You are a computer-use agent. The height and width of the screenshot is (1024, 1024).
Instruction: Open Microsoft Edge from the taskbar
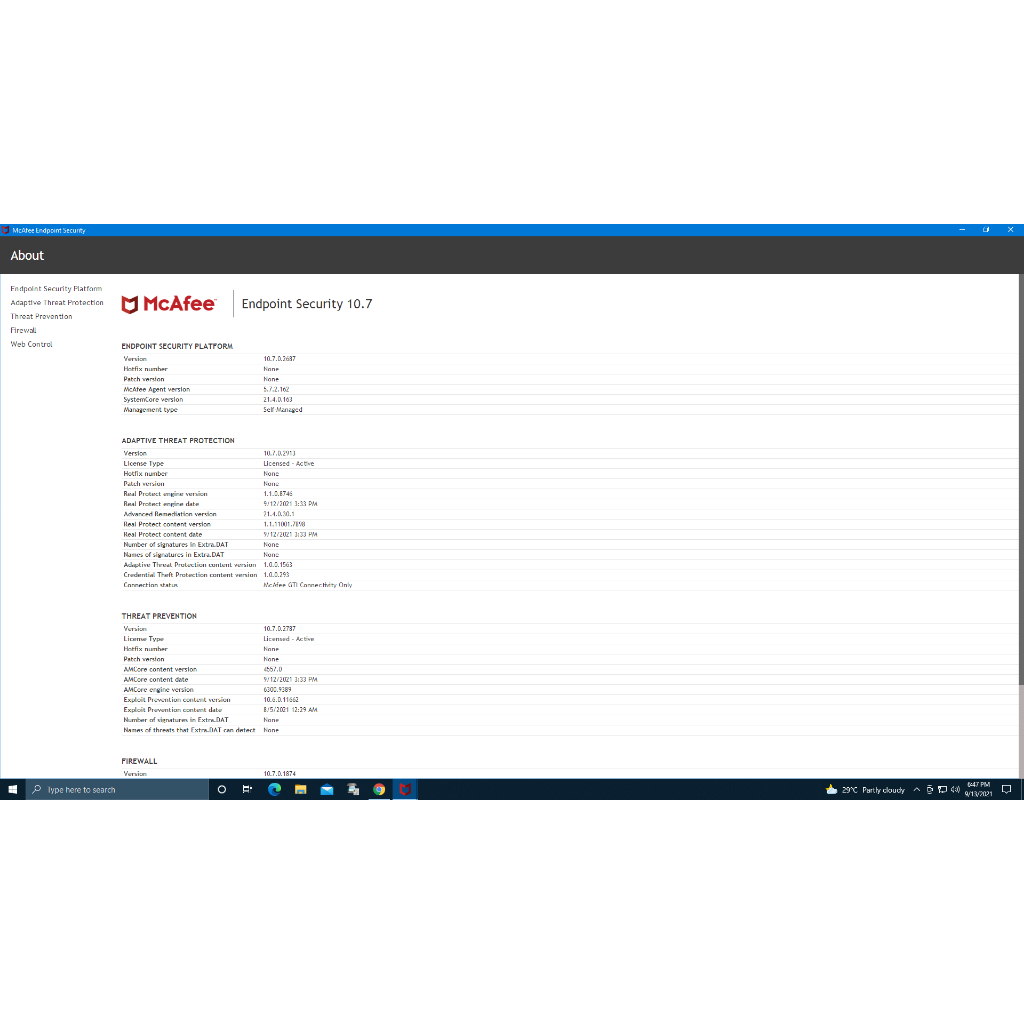click(274, 789)
